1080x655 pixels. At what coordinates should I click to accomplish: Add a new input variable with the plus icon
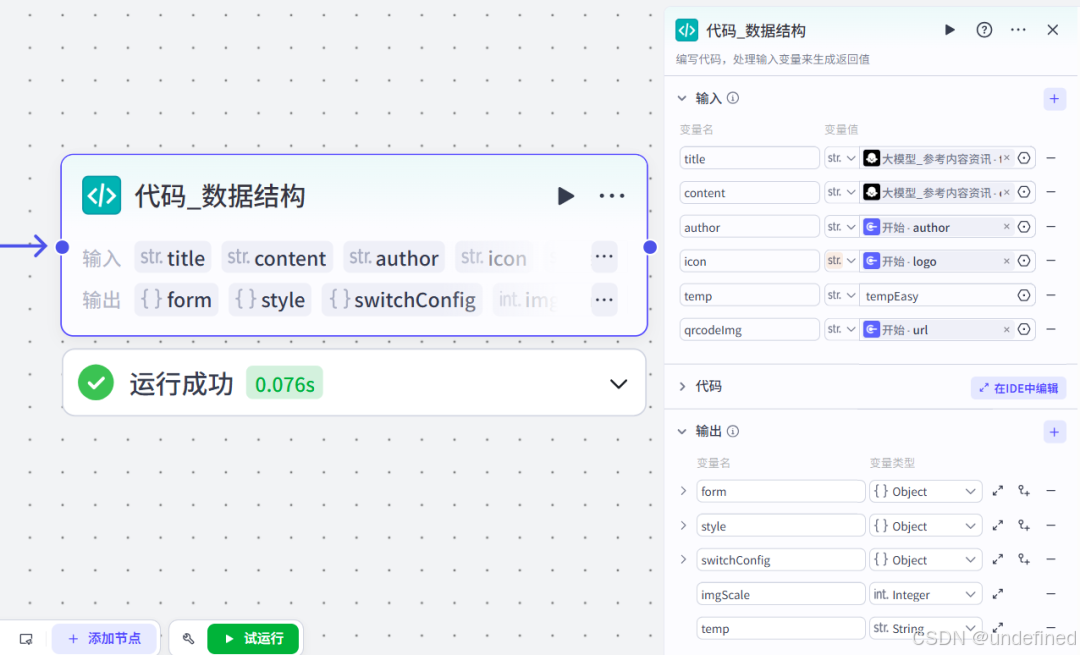[x=1054, y=98]
